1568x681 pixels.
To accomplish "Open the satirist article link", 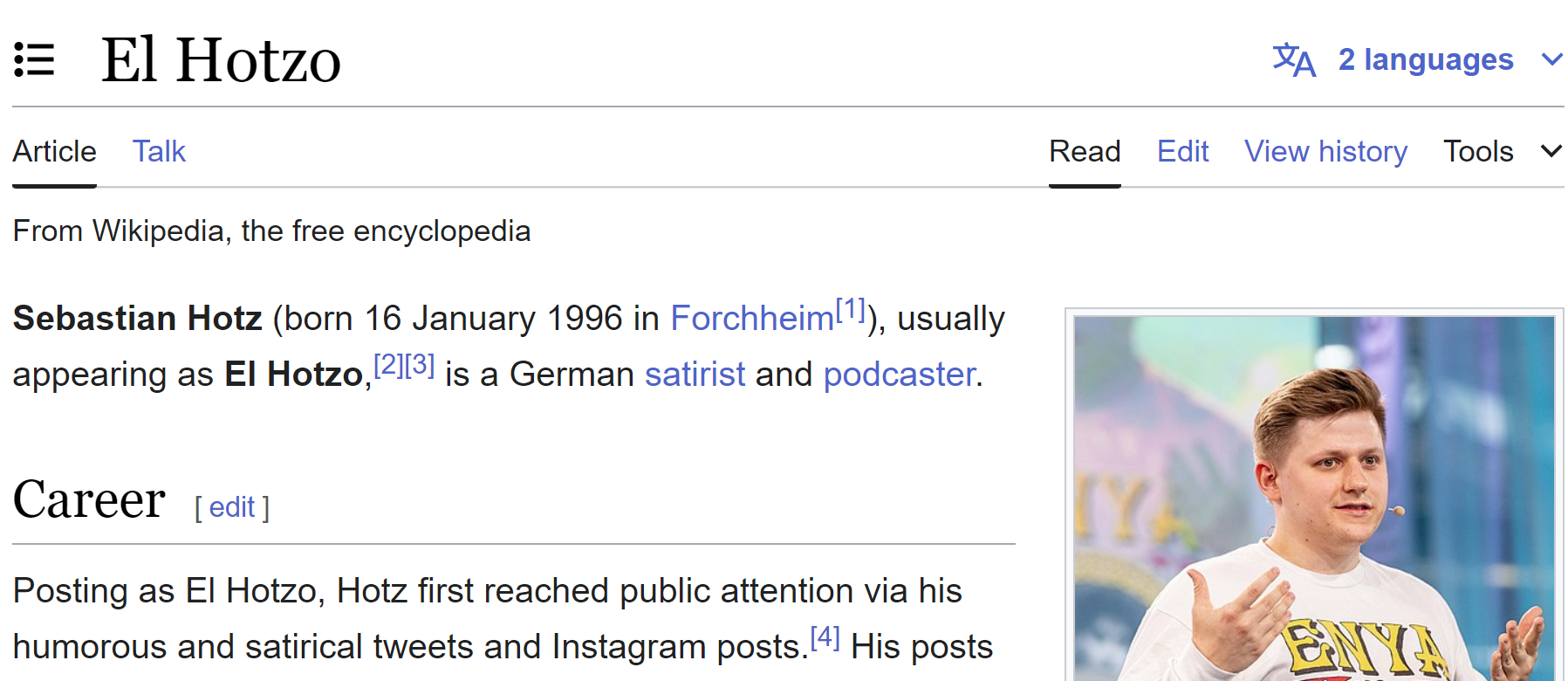I will pos(695,375).
